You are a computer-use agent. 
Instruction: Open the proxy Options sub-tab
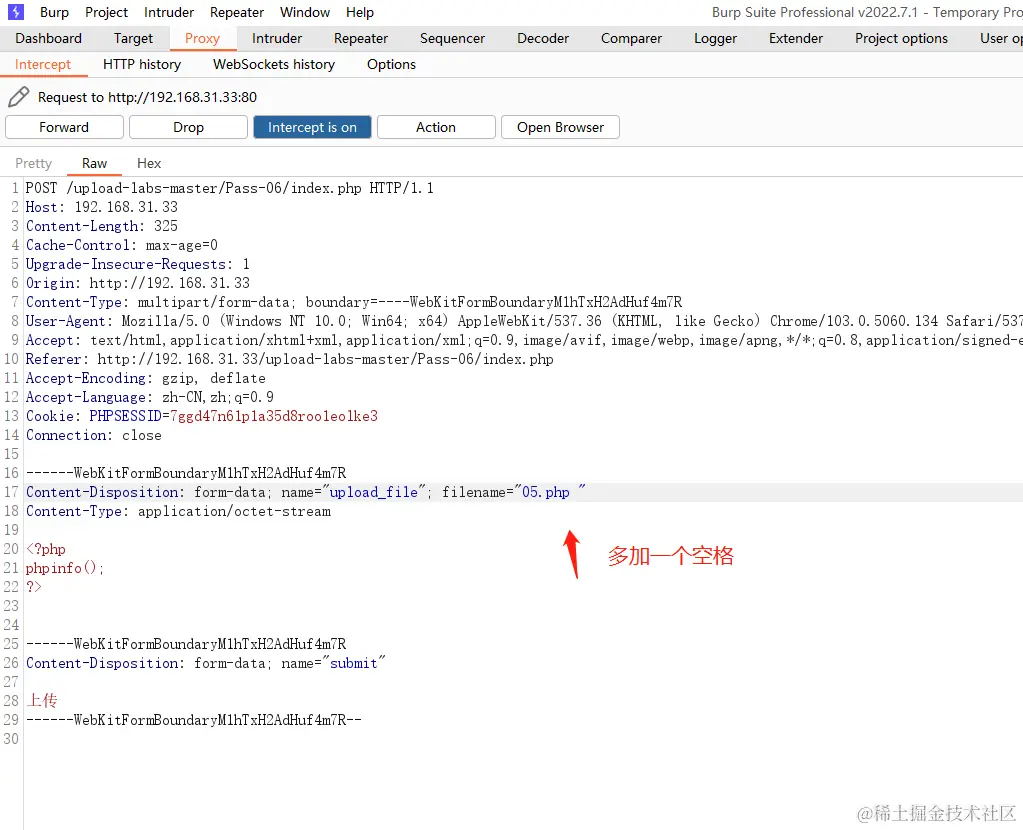pos(391,65)
